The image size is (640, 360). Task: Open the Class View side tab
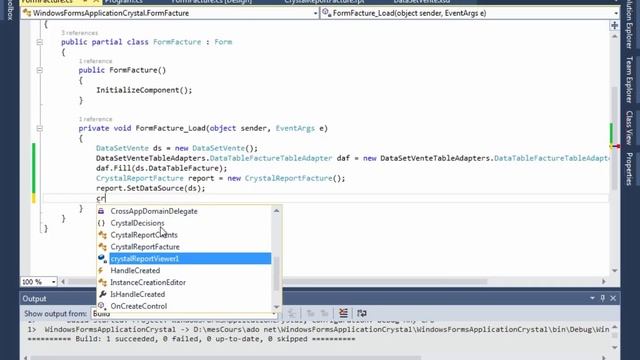(629, 127)
